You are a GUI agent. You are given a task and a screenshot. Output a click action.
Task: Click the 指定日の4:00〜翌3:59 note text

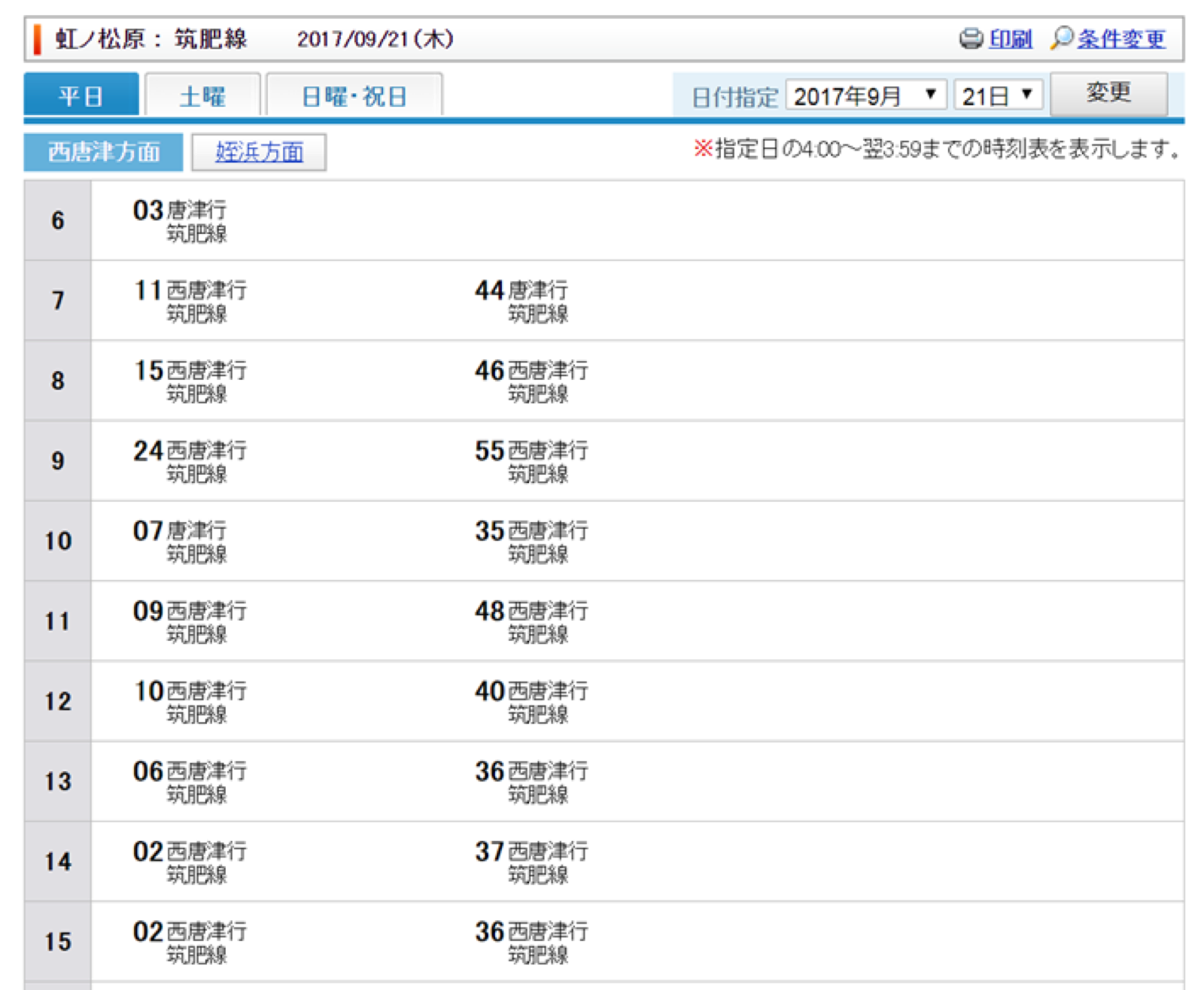(x=937, y=149)
